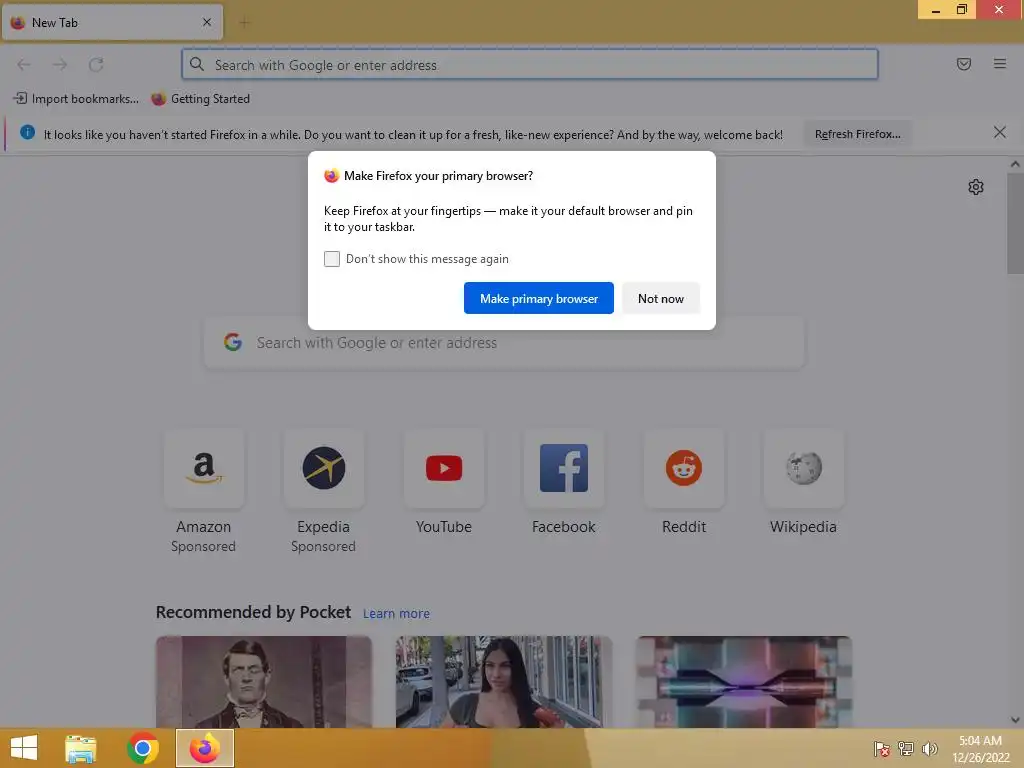Open the Windows Start button
1024x768 pixels.
click(24, 748)
